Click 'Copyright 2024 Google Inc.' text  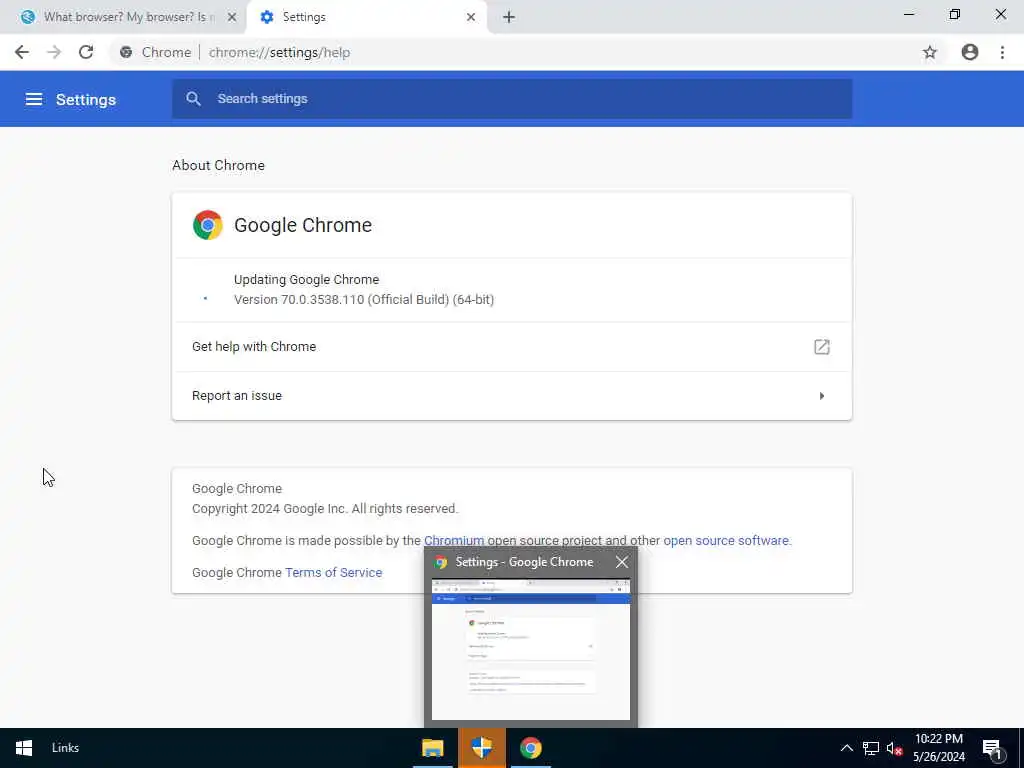pos(325,509)
